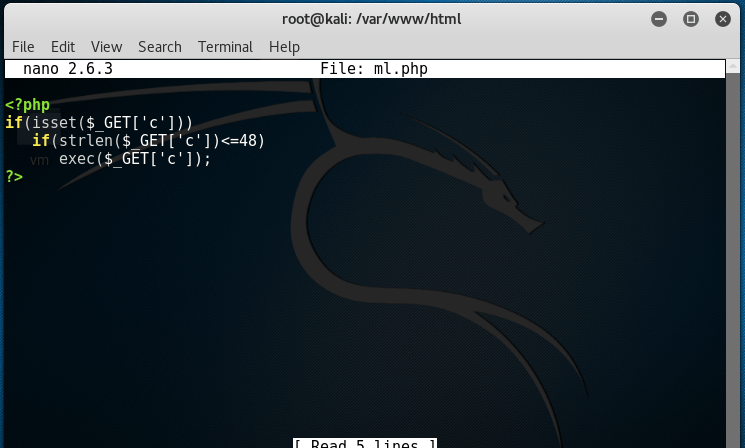Image resolution: width=745 pixels, height=448 pixels.
Task: Close the terminal window
Action: coord(721,19)
